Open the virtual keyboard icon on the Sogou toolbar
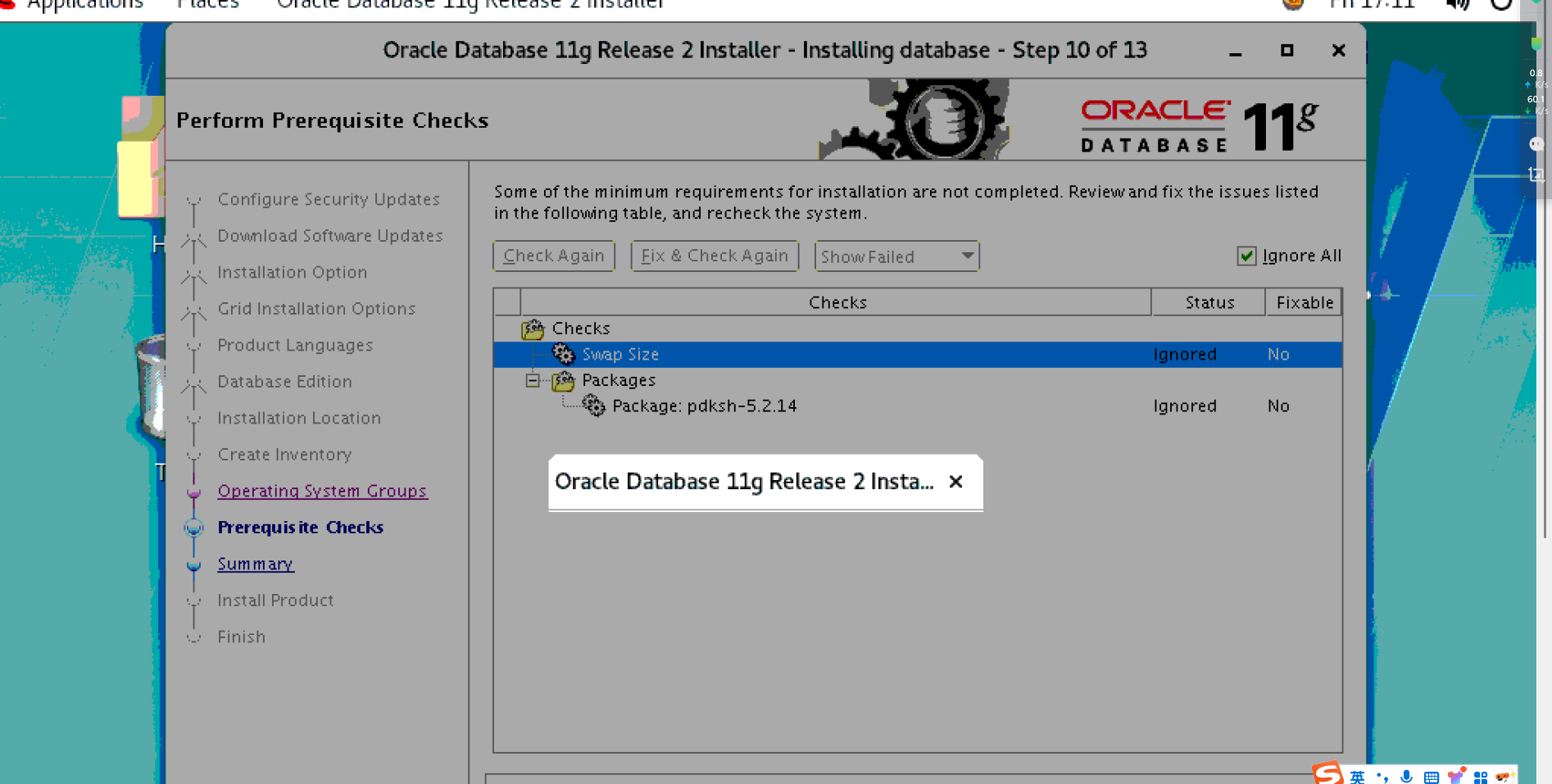 [1432, 775]
